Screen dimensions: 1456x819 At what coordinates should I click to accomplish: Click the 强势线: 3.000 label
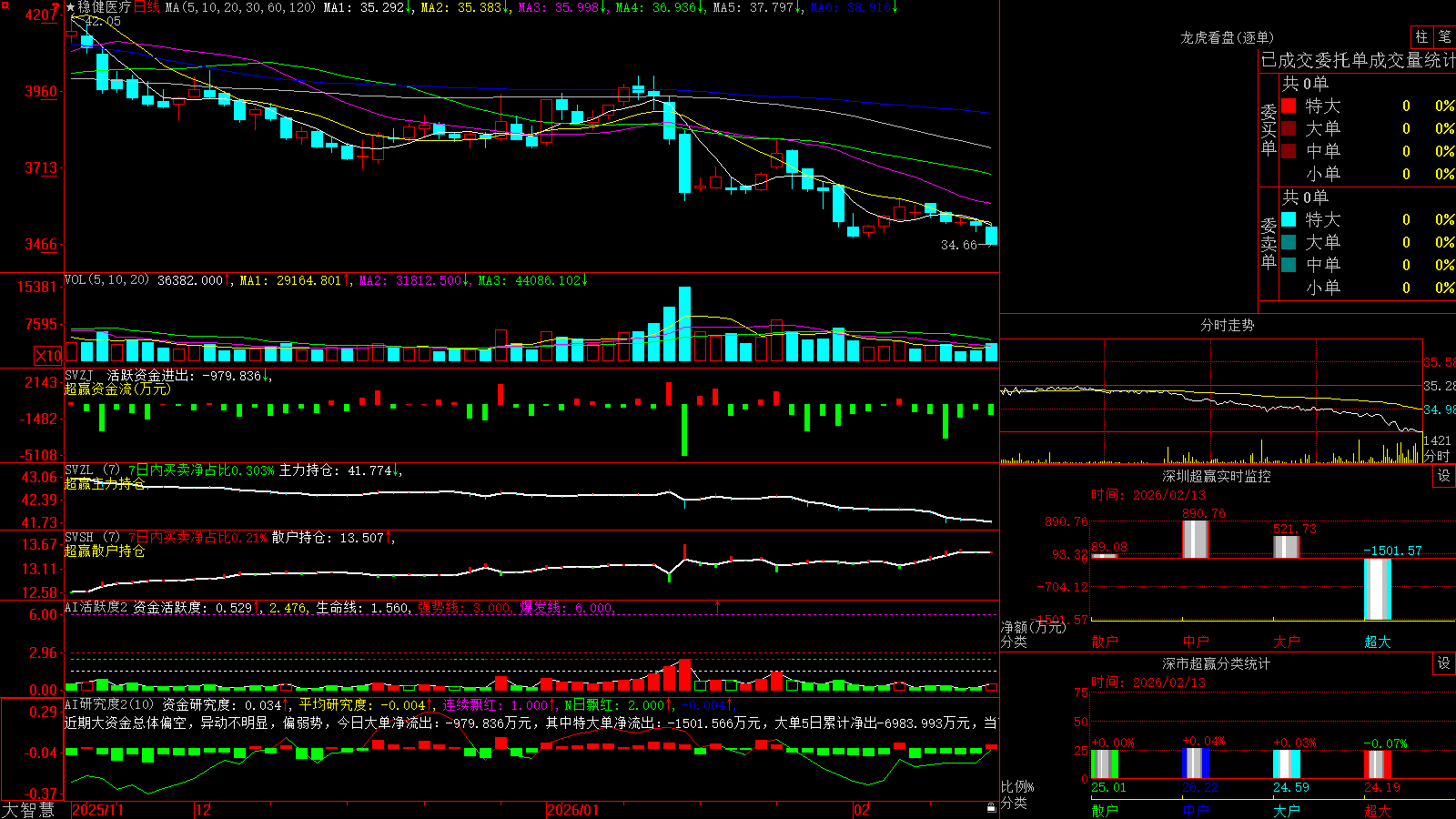464,608
